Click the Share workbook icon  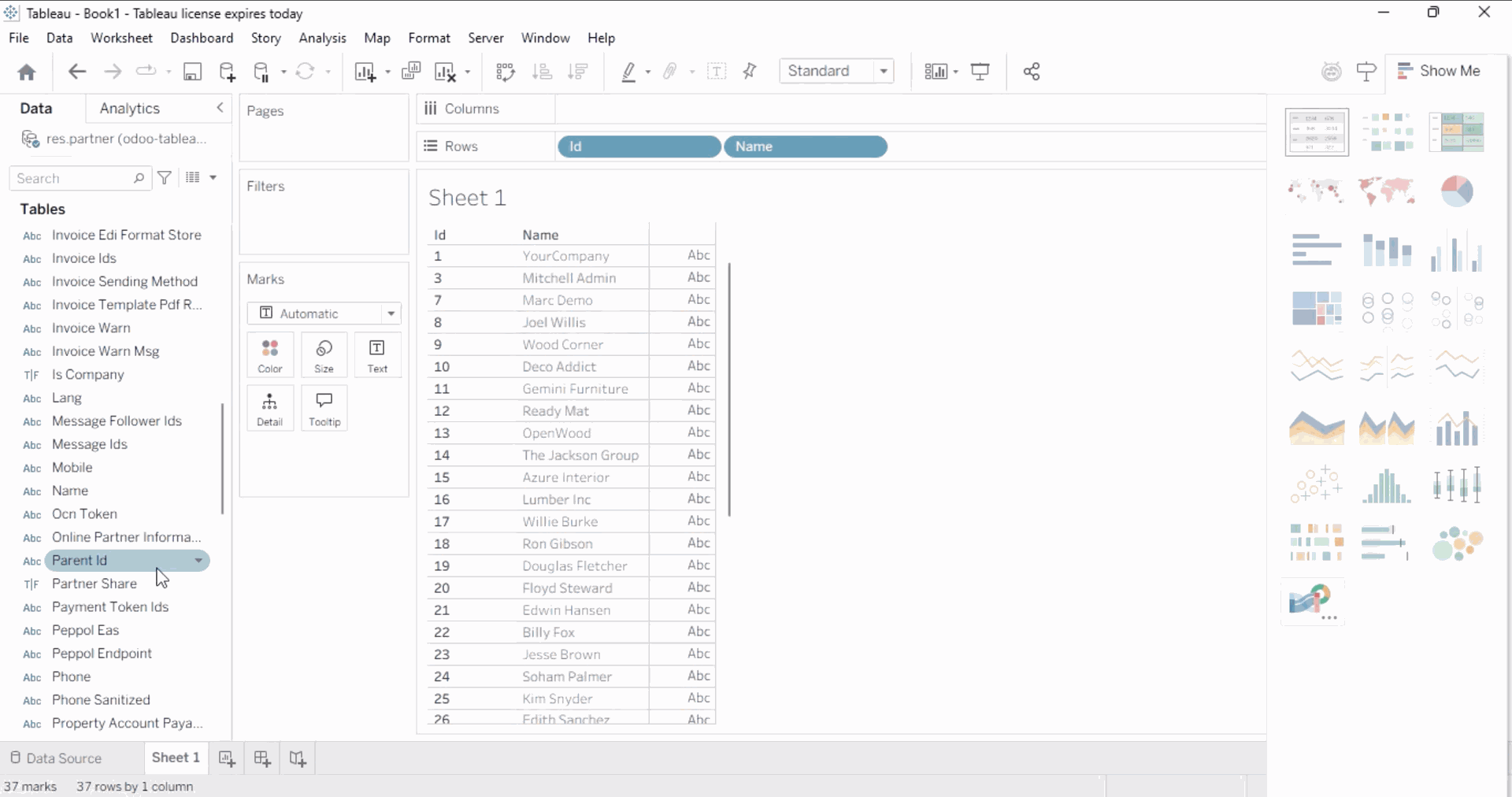tap(1032, 72)
